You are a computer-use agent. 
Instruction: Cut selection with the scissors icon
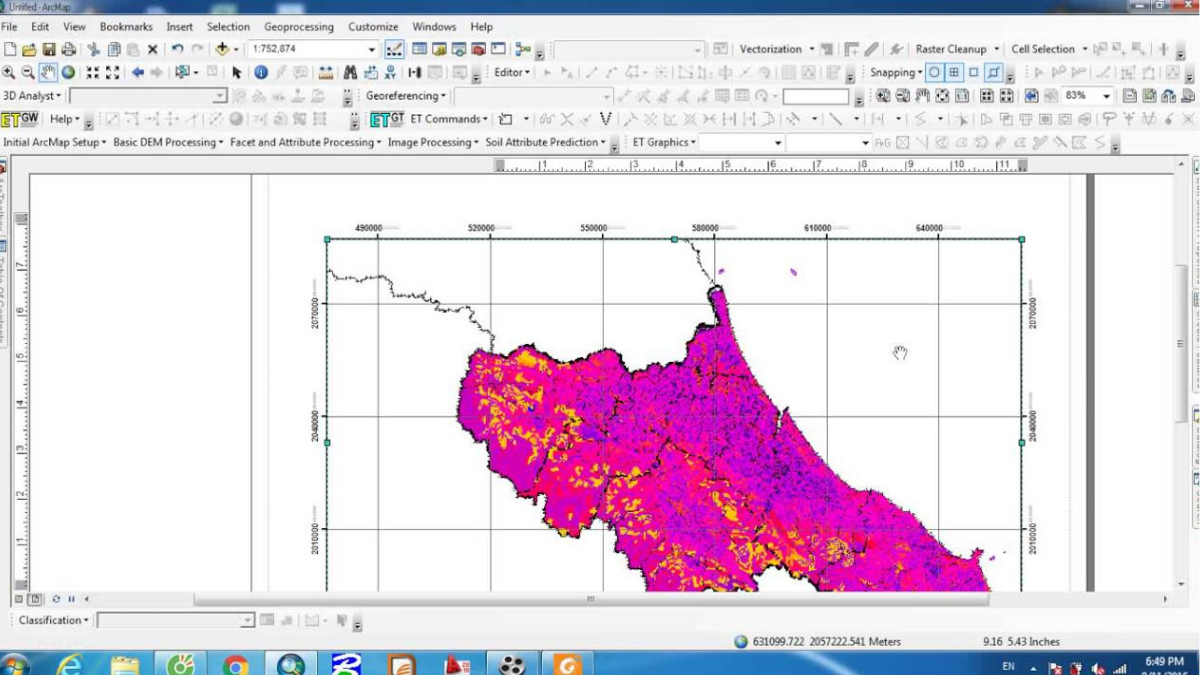pos(94,49)
